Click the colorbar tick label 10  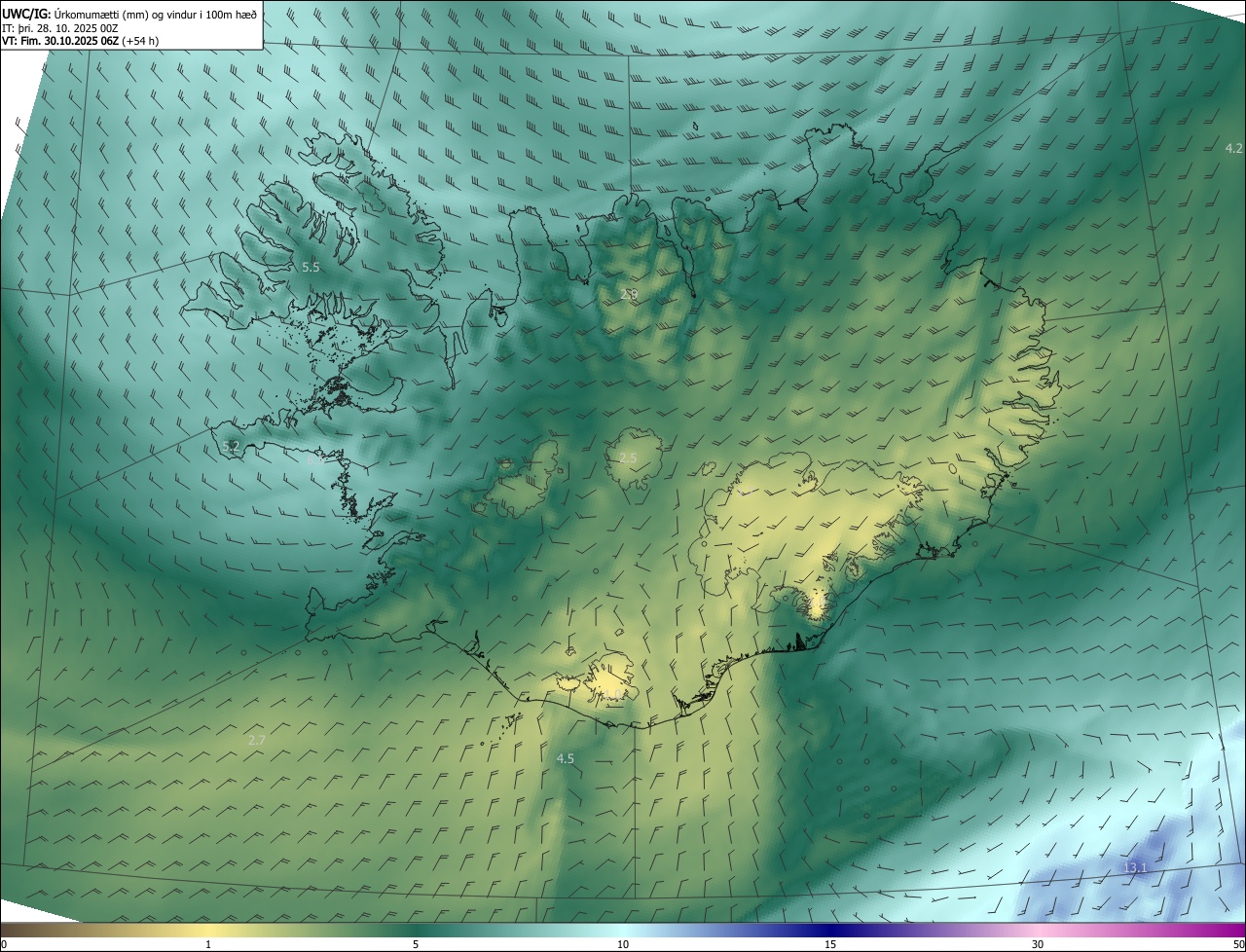tap(623, 944)
